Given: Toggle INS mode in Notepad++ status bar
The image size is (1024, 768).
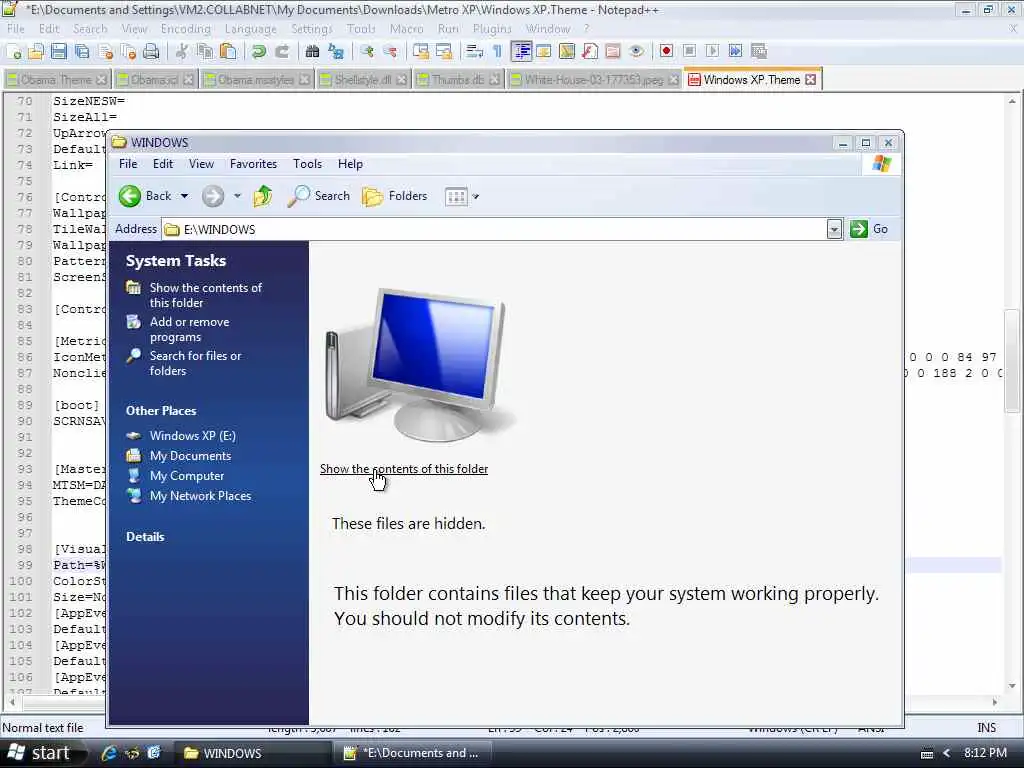Looking at the screenshot, I should click(986, 728).
